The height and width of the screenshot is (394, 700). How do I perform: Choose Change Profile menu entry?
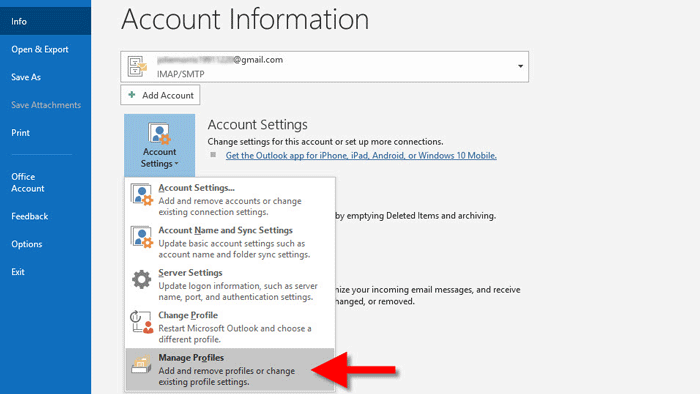coord(229,327)
